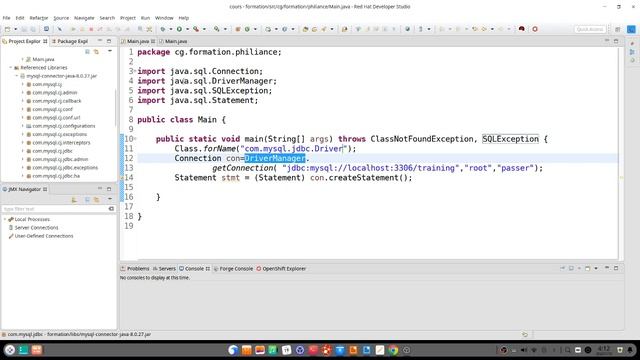Switch to the Forge Console tab

(233, 269)
